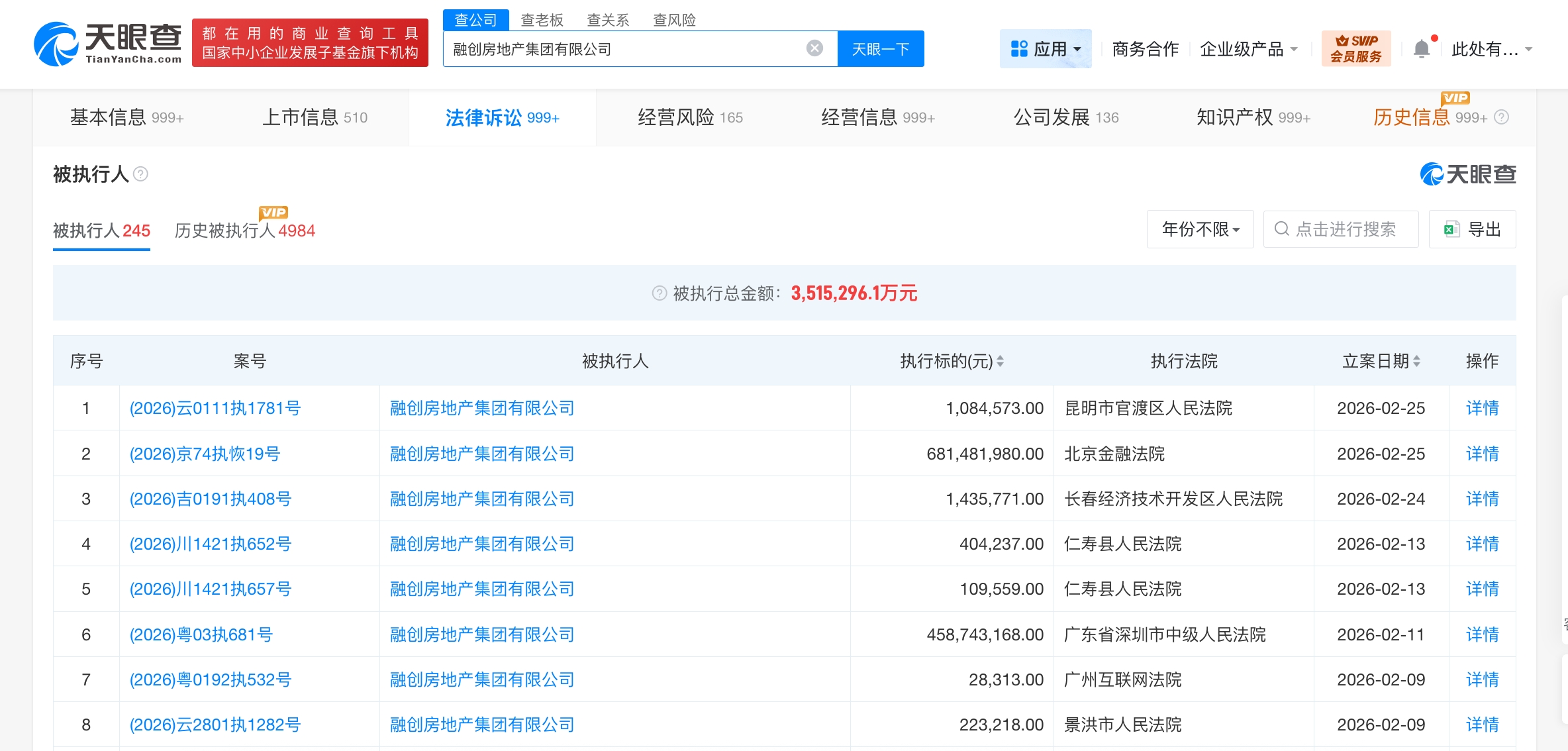The width and height of the screenshot is (1568, 751).
Task: Open 详情 for case (2026)京74执恢19号
Action: (x=1482, y=453)
